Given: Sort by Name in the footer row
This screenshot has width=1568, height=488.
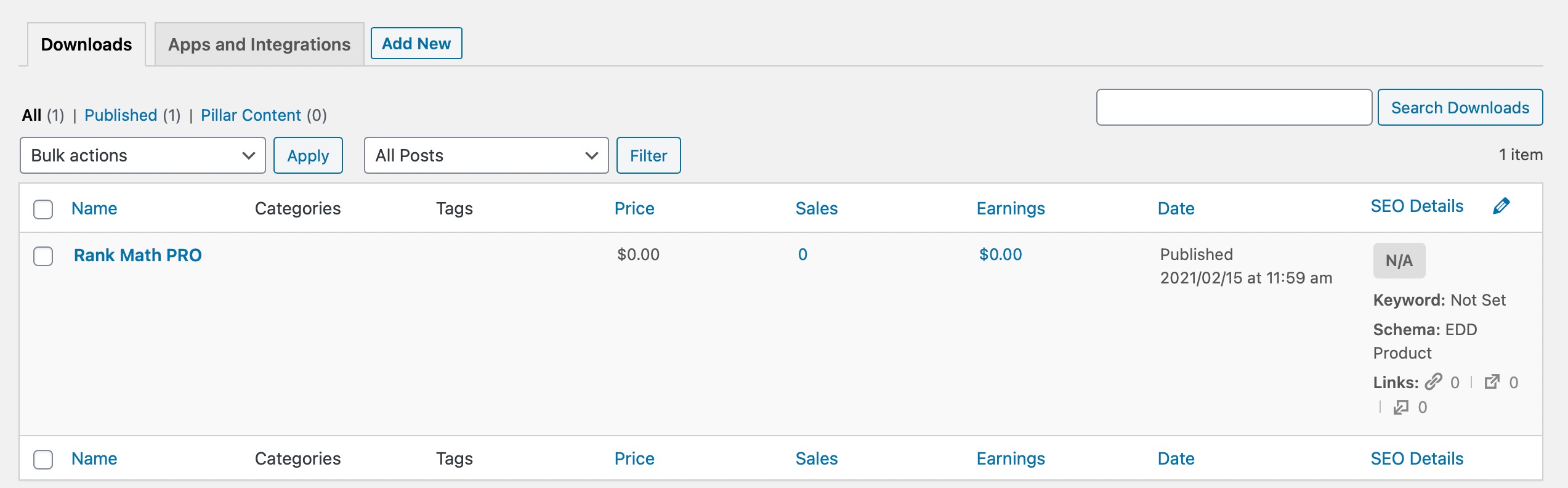Looking at the screenshot, I should pos(94,458).
